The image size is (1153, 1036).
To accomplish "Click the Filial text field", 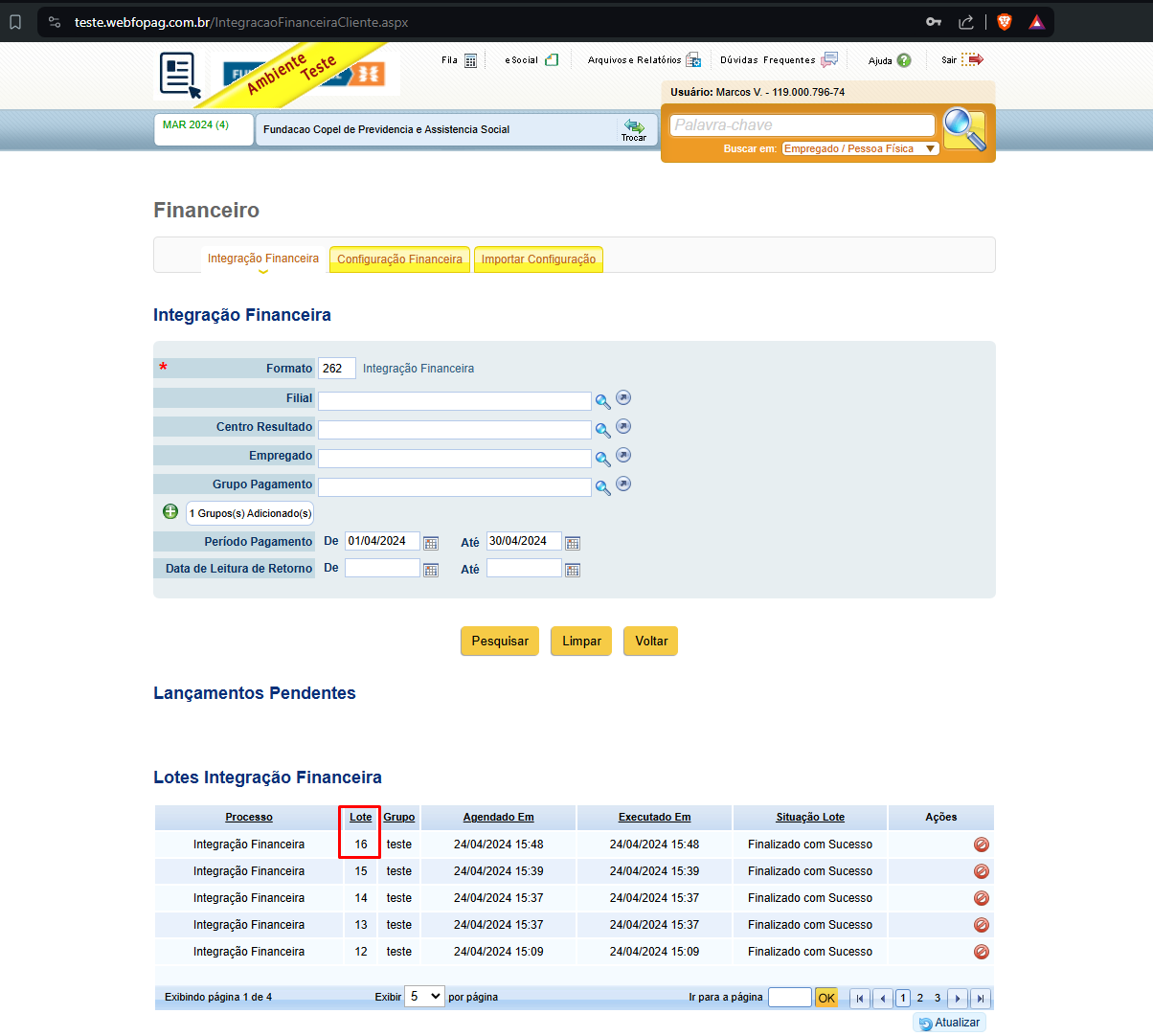I will click(455, 400).
